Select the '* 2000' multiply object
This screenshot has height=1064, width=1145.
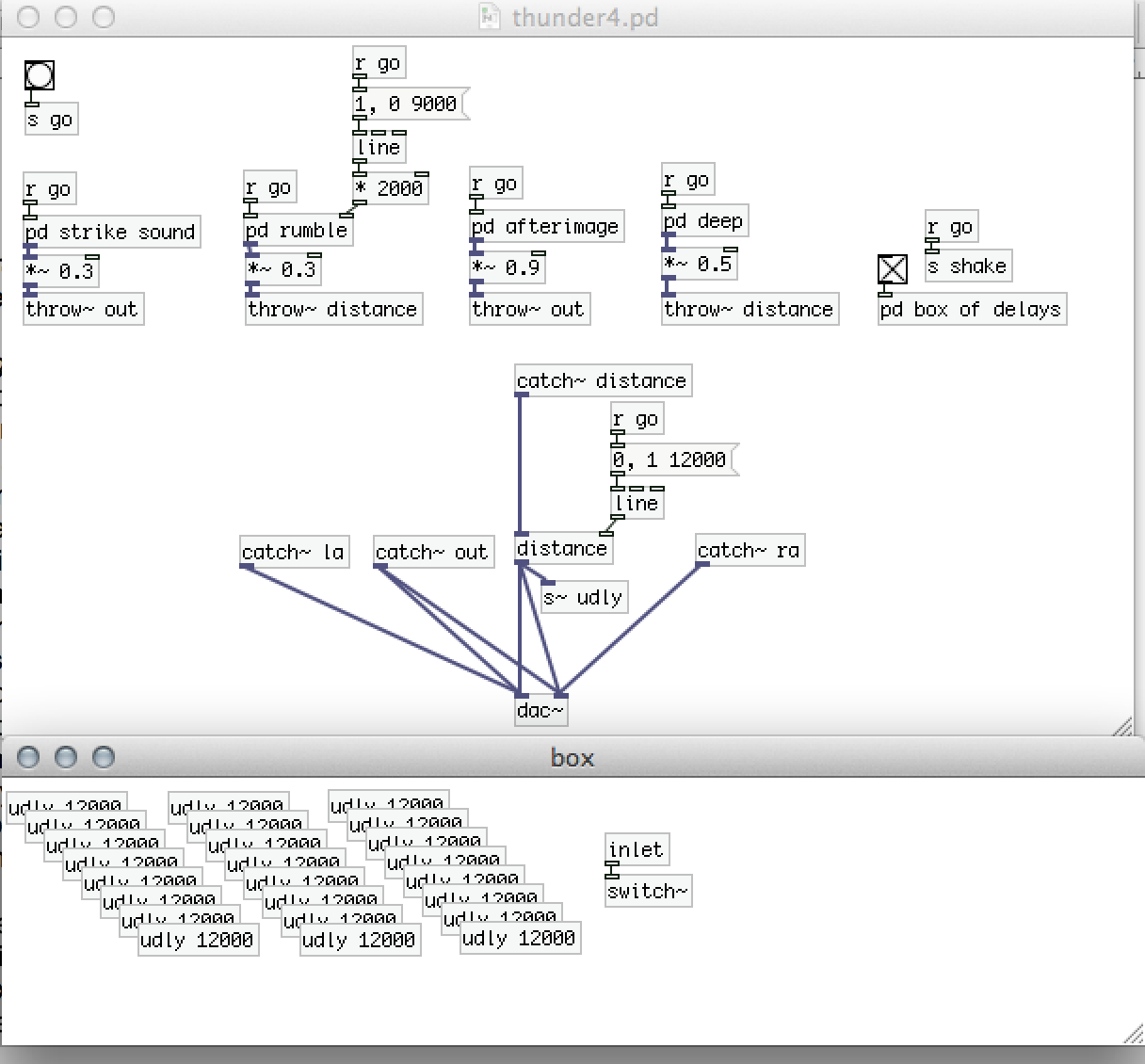pyautogui.click(x=391, y=188)
